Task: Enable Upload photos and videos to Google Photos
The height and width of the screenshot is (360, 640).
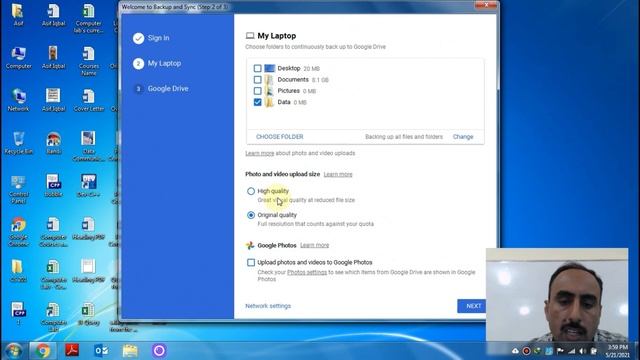Action: click(251, 262)
